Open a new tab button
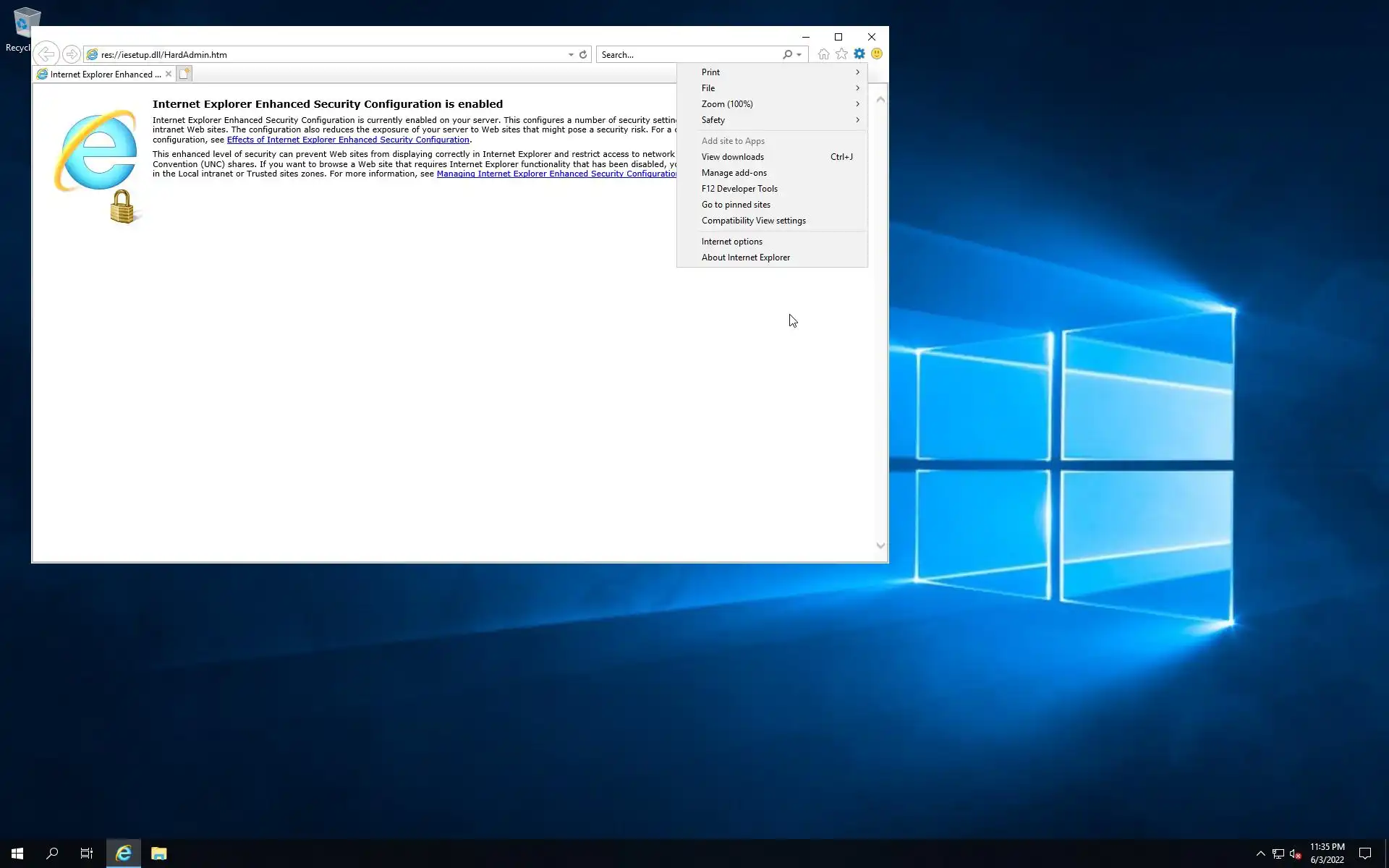 [x=184, y=74]
